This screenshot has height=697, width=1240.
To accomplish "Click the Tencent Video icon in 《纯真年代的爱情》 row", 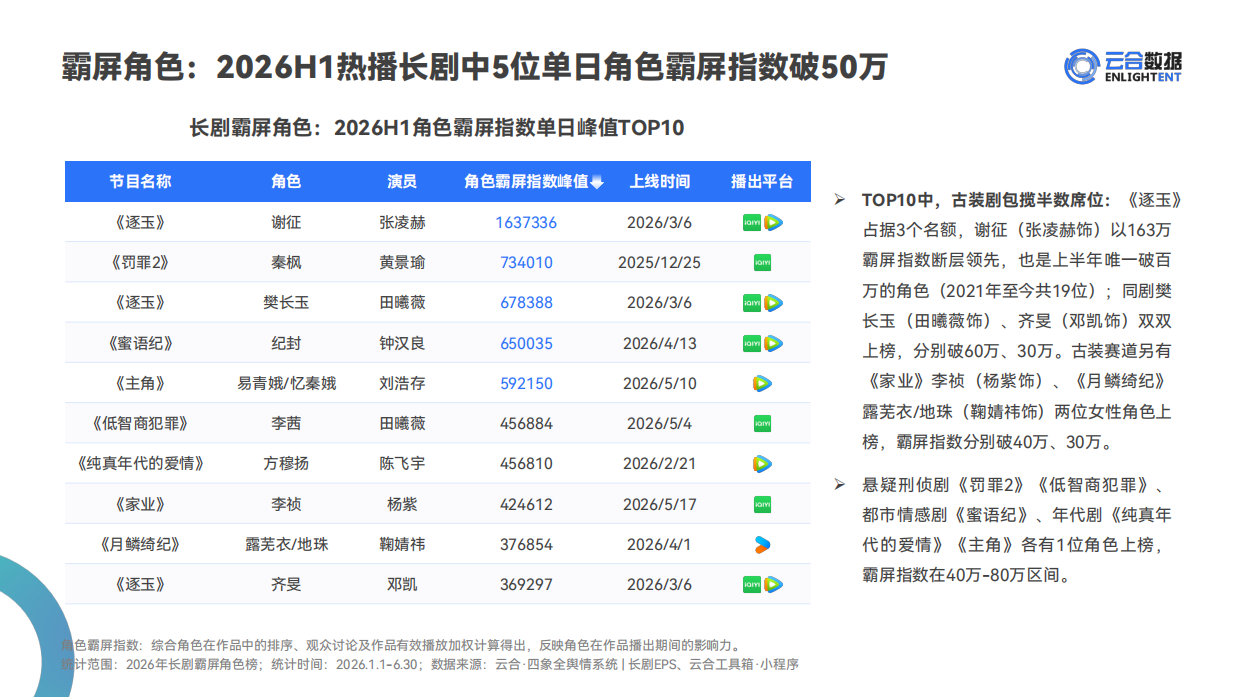I will coord(762,464).
